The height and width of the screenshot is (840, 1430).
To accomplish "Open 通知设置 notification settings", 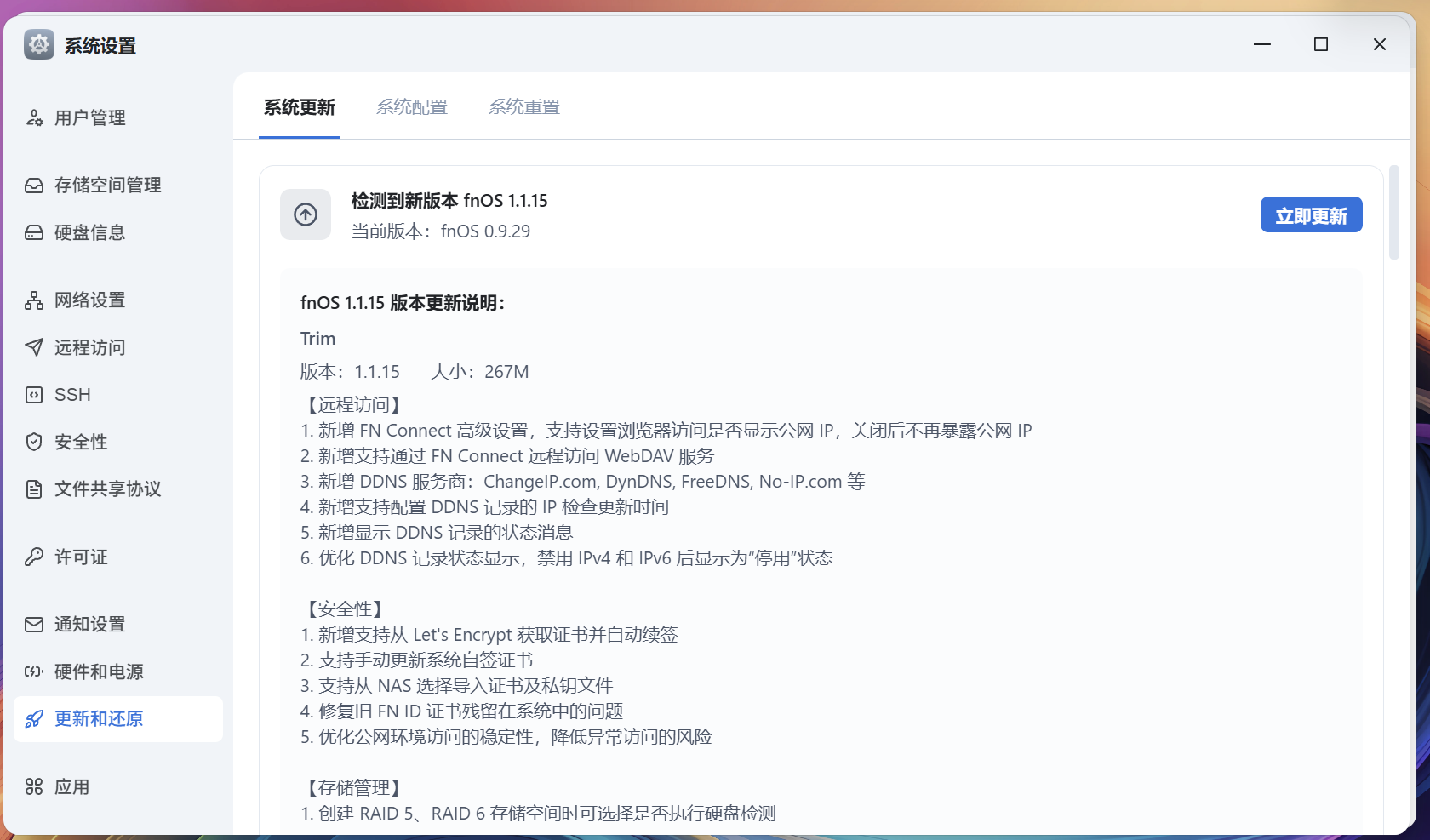I will click(89, 624).
